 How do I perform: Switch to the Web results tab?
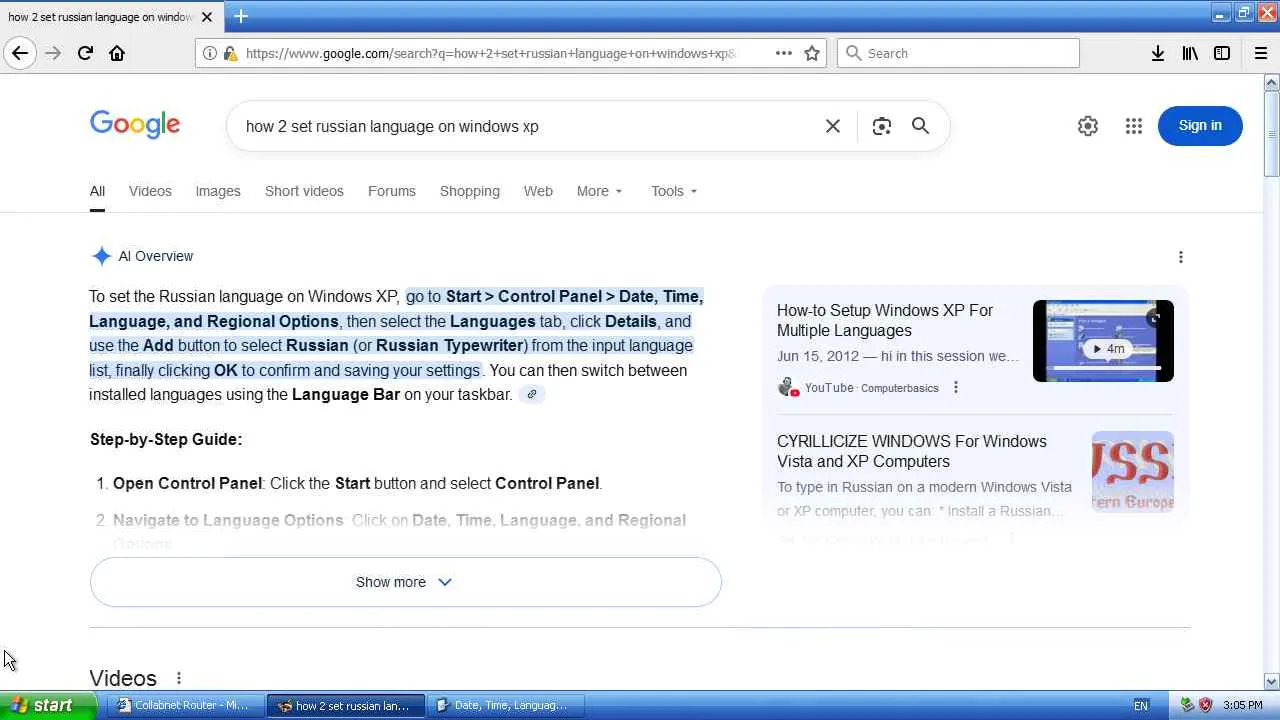point(538,191)
